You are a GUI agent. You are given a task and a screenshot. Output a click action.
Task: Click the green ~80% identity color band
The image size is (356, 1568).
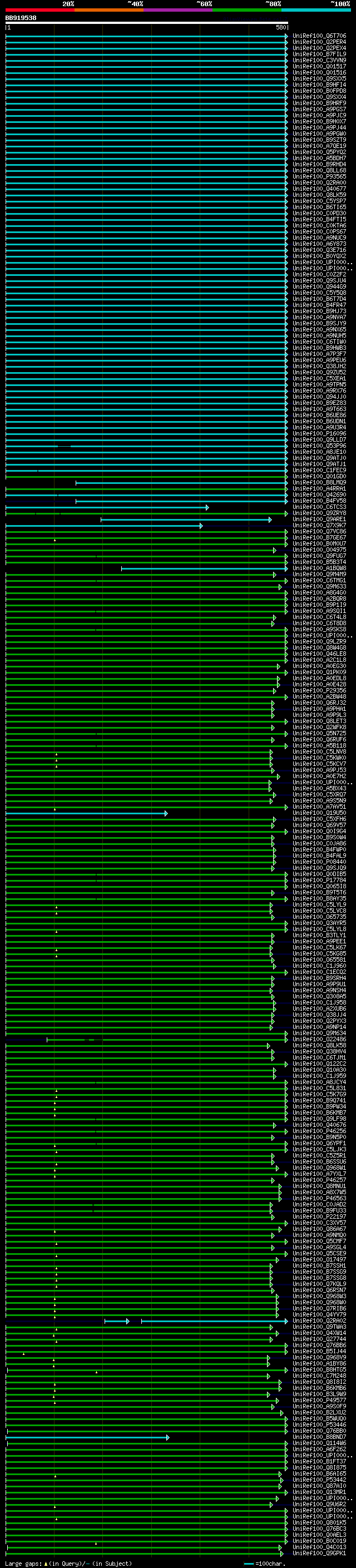[x=247, y=10]
